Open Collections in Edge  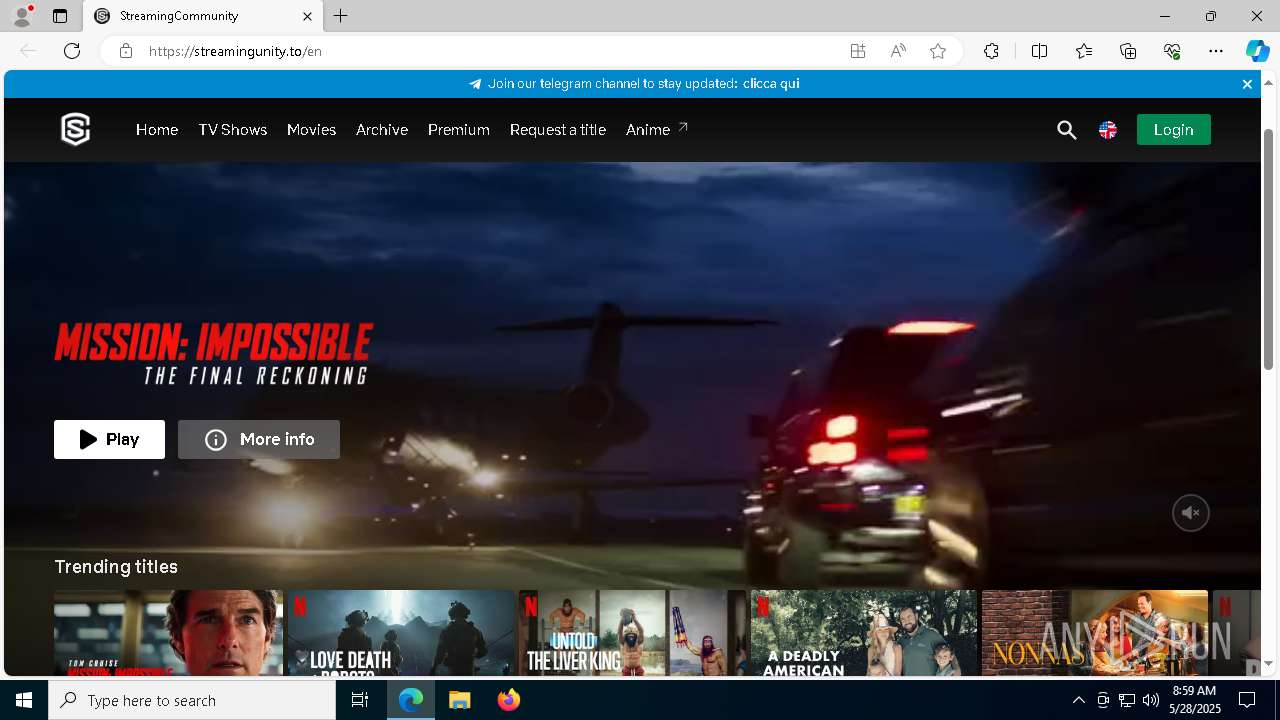click(1128, 51)
